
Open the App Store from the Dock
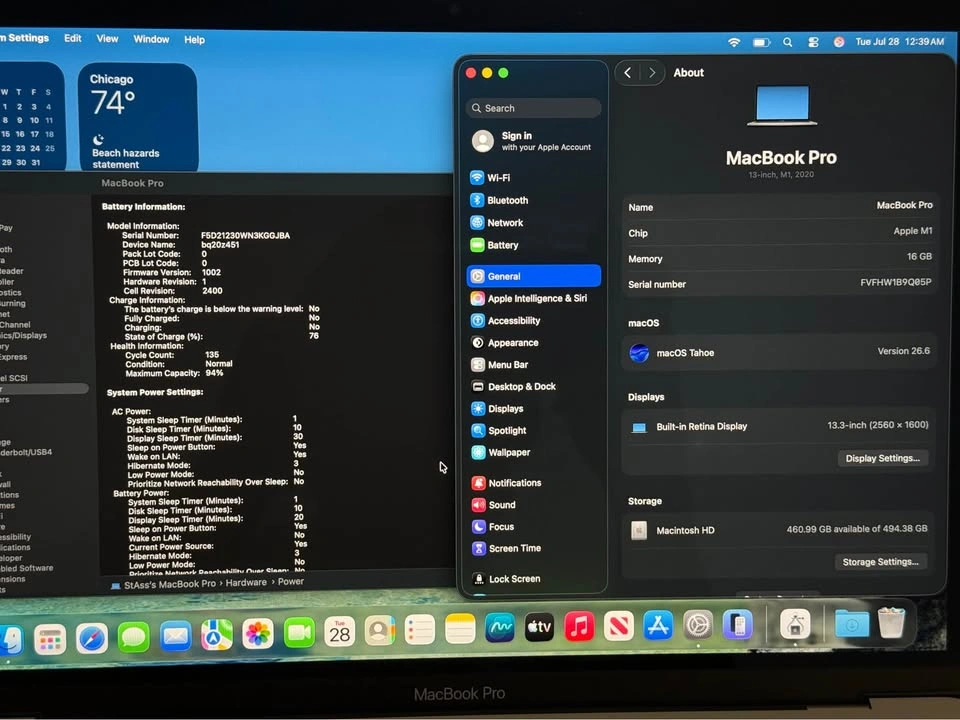click(x=658, y=626)
